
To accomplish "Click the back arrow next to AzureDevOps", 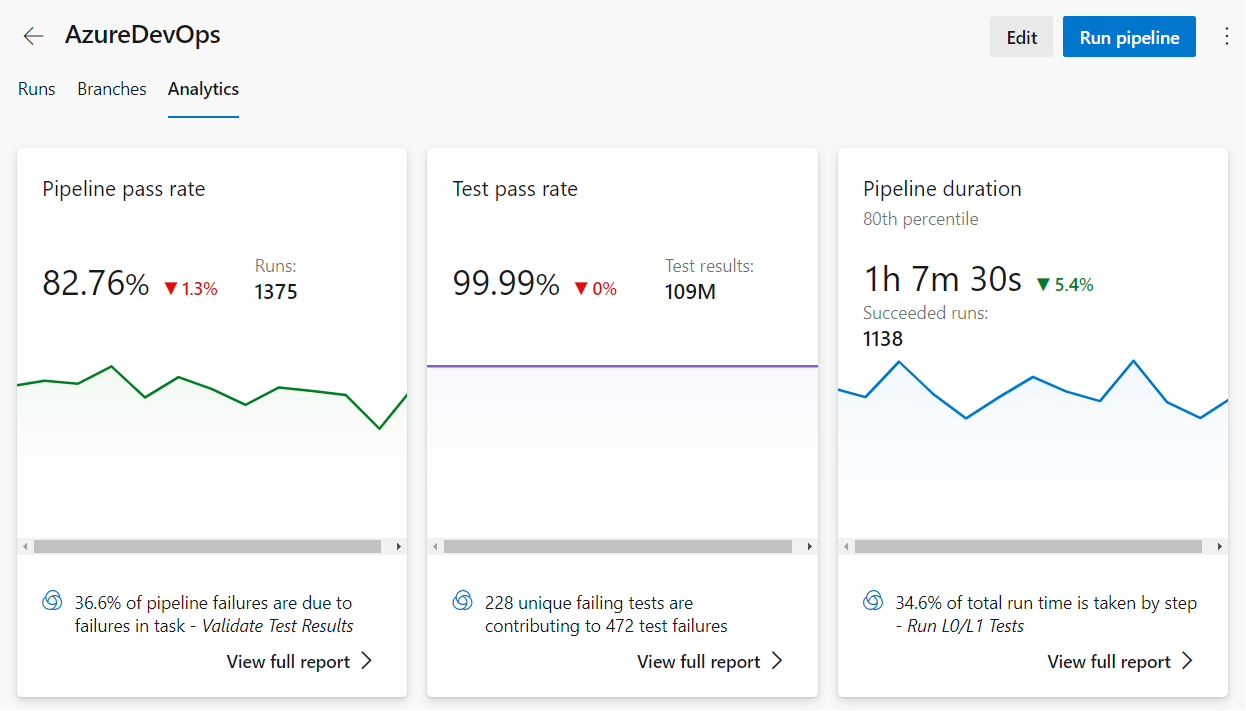I will click(x=33, y=35).
